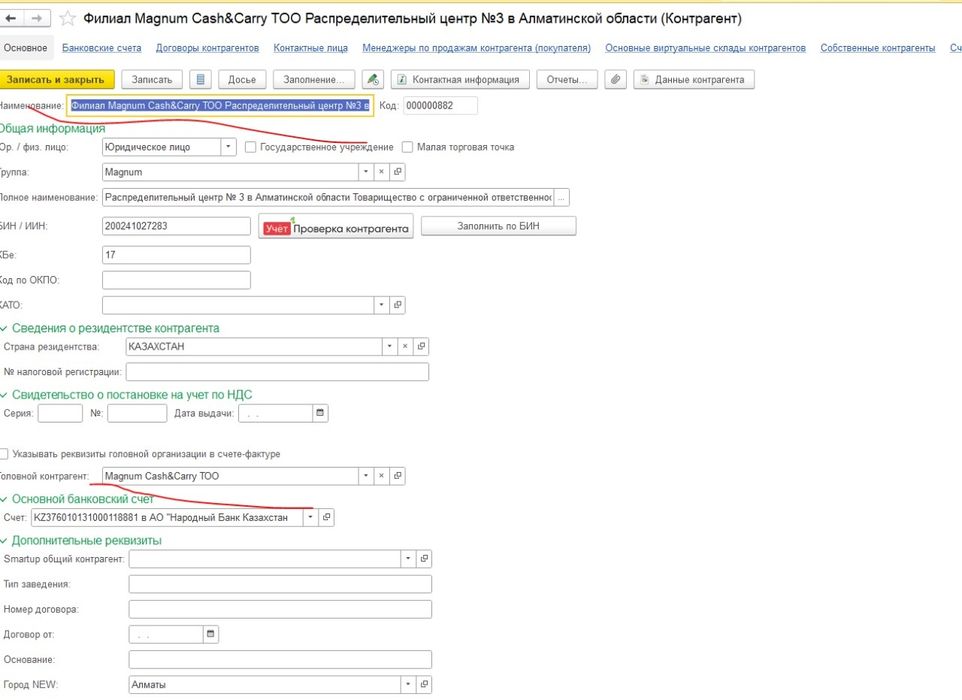Image resolution: width=962 pixels, height=700 pixels.
Task: Collapse Сведения о резидентстве контрагента section
Action: (4, 329)
